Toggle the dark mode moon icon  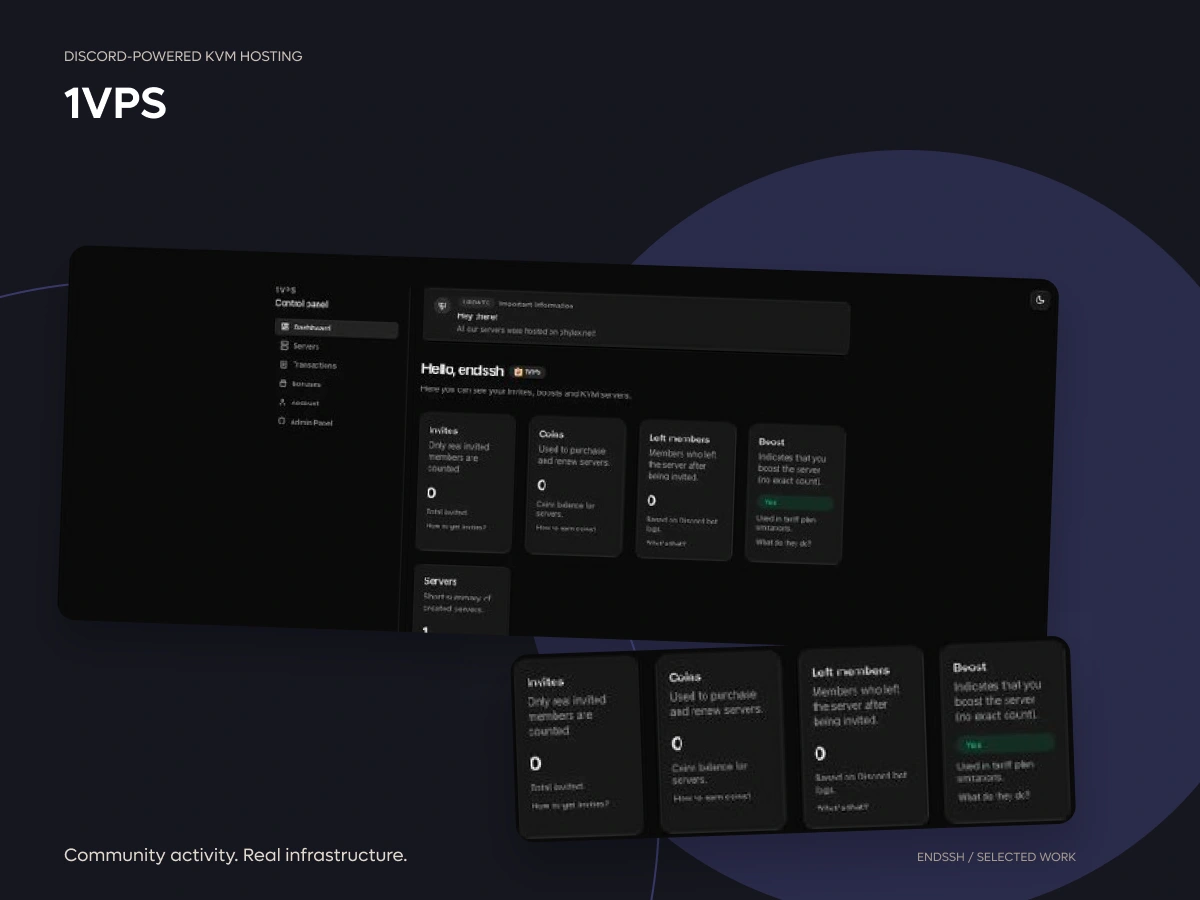pyautogui.click(x=1040, y=299)
